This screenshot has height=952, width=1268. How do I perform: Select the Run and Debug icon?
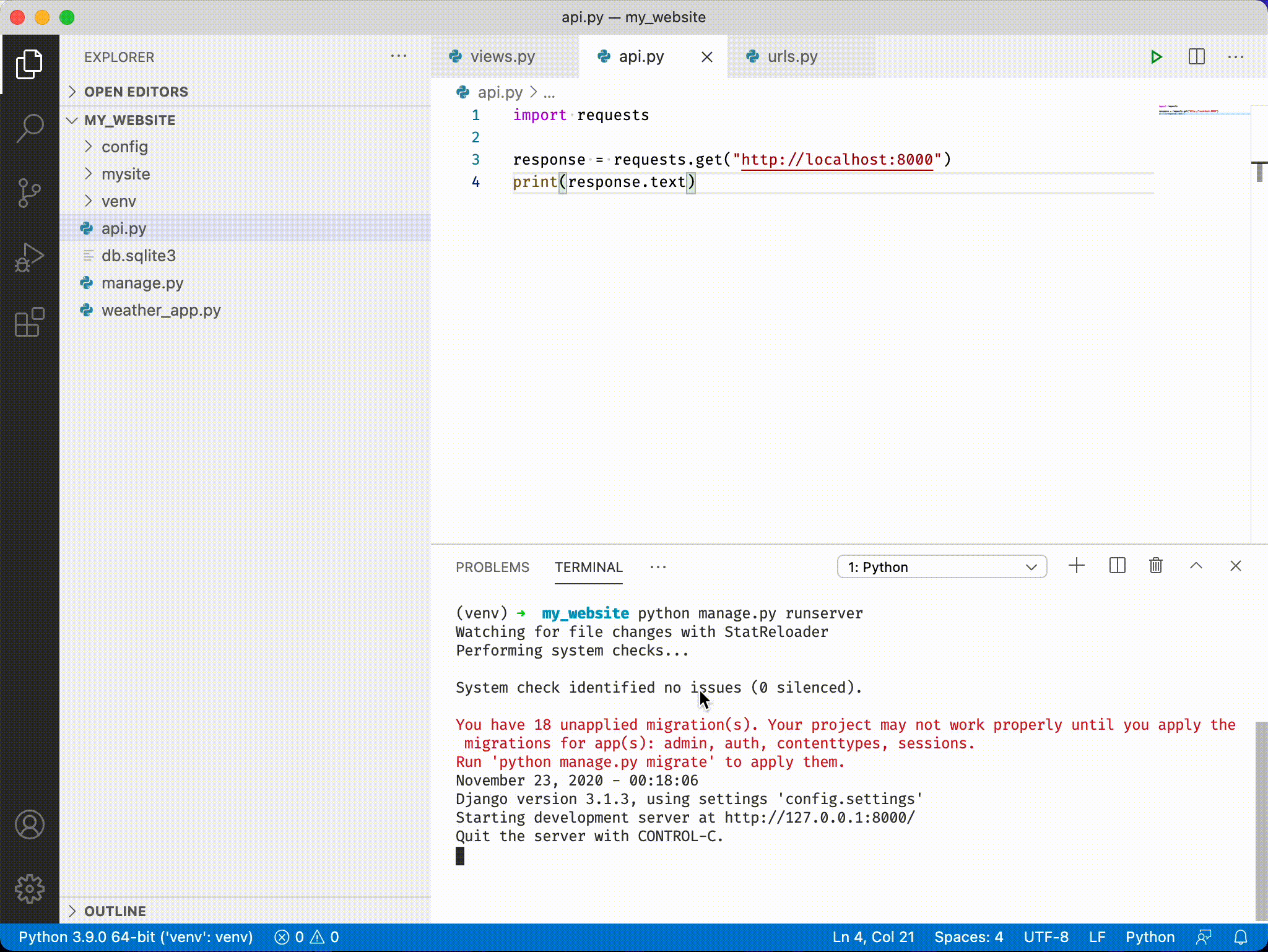29,258
